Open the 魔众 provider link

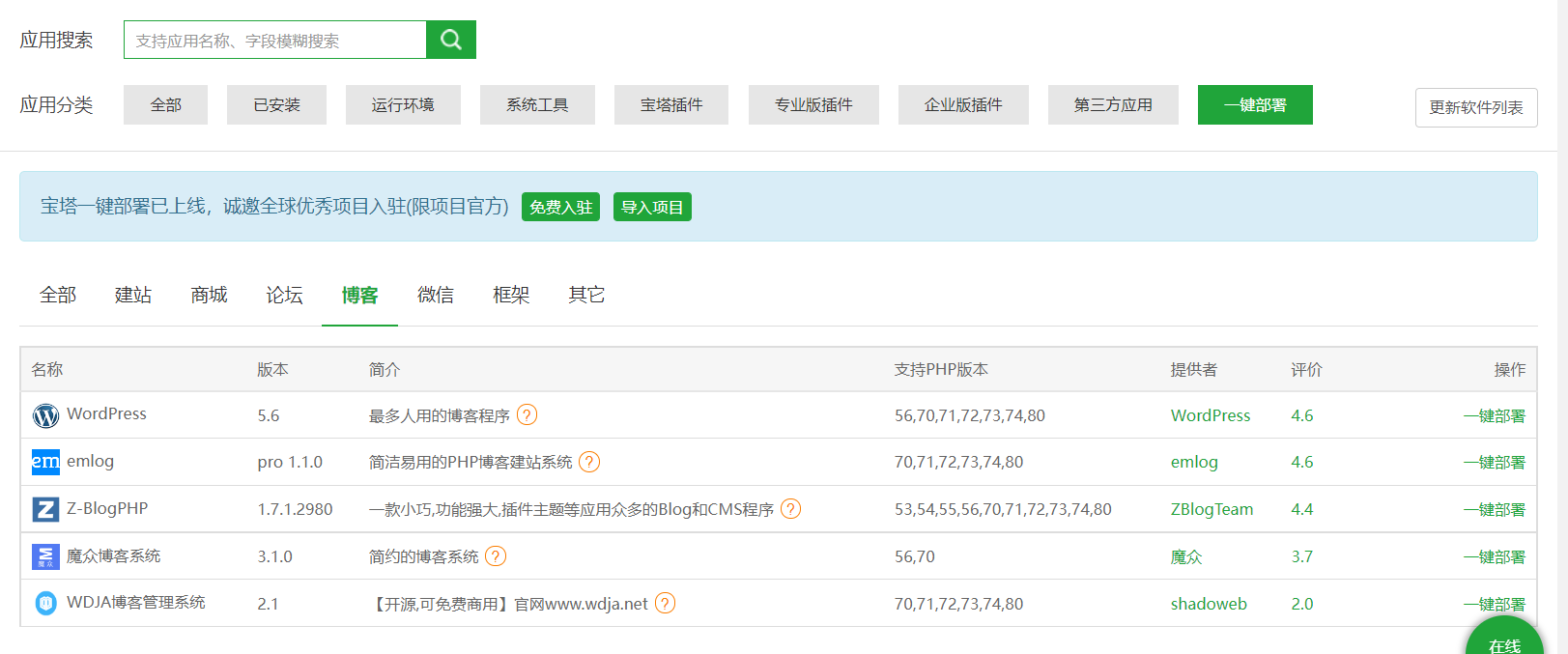pos(1186,556)
